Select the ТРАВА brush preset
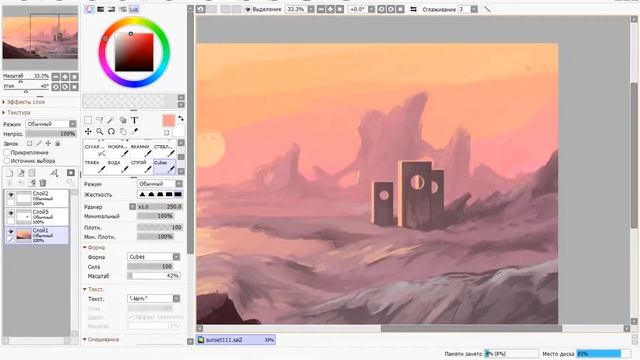Image resolution: width=640 pixels, height=360 pixels. tap(95, 166)
